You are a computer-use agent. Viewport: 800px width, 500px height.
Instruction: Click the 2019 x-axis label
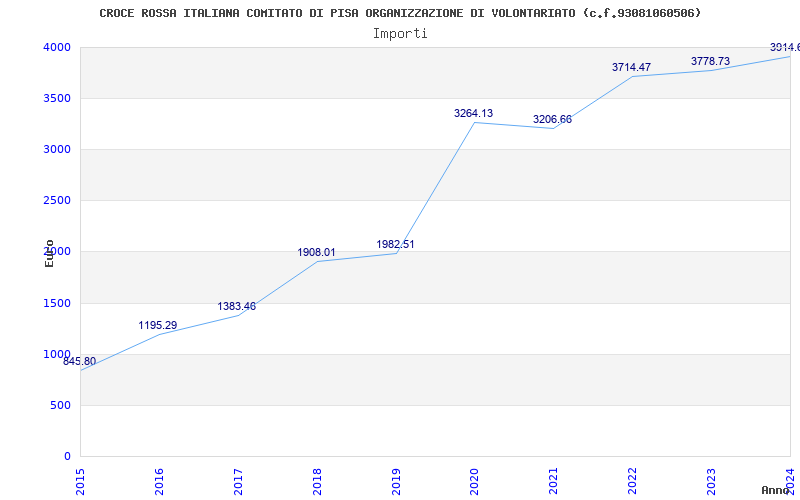[396, 482]
